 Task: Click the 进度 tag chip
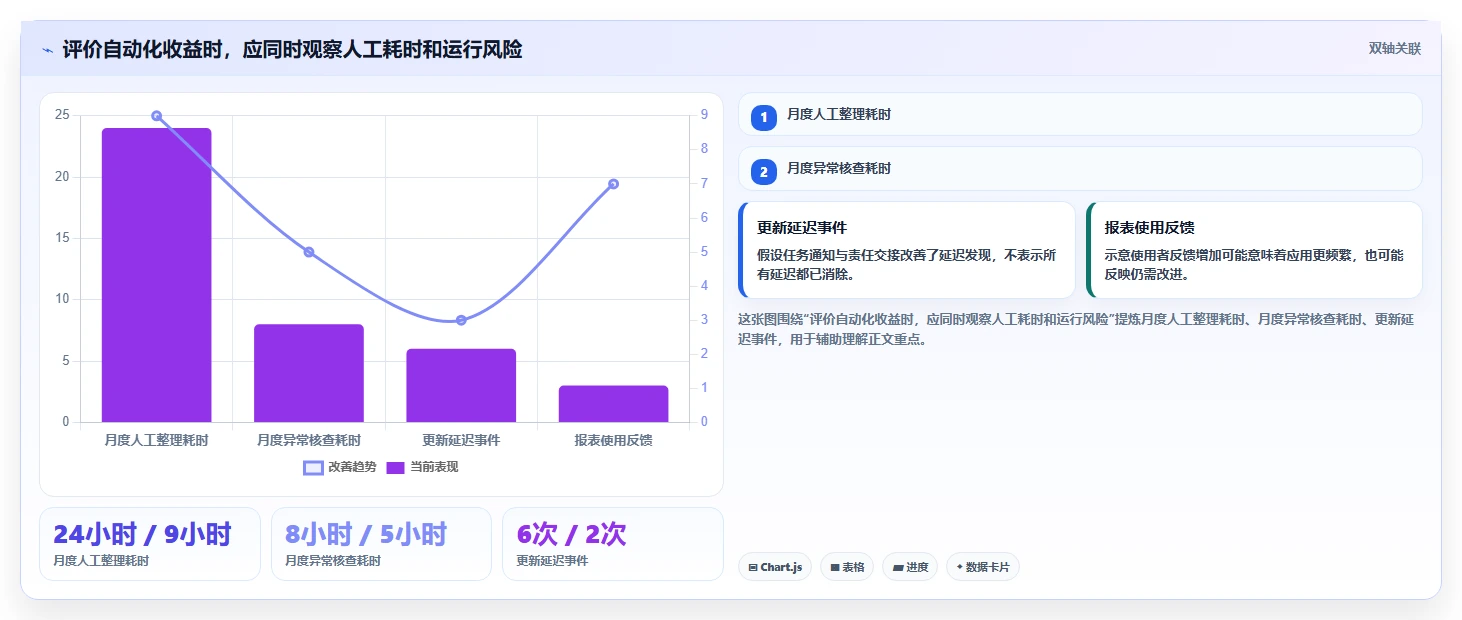910,567
